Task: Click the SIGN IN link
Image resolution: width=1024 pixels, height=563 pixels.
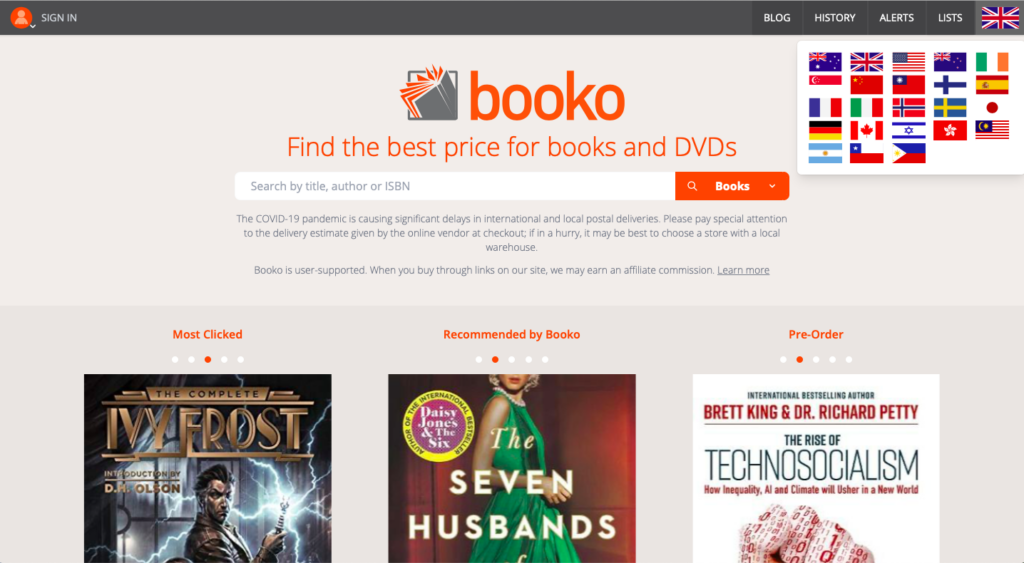Action: click(59, 18)
